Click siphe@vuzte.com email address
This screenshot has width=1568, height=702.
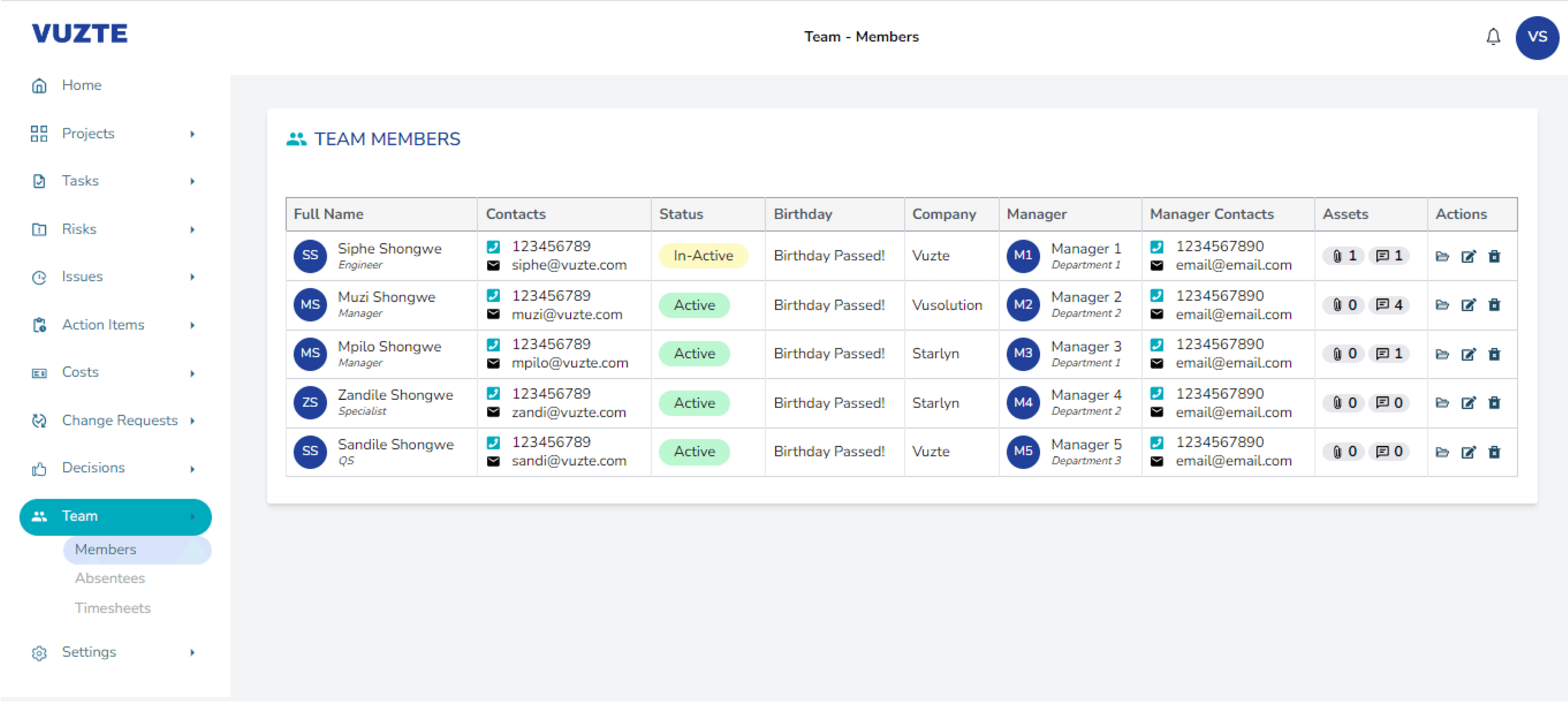568,265
